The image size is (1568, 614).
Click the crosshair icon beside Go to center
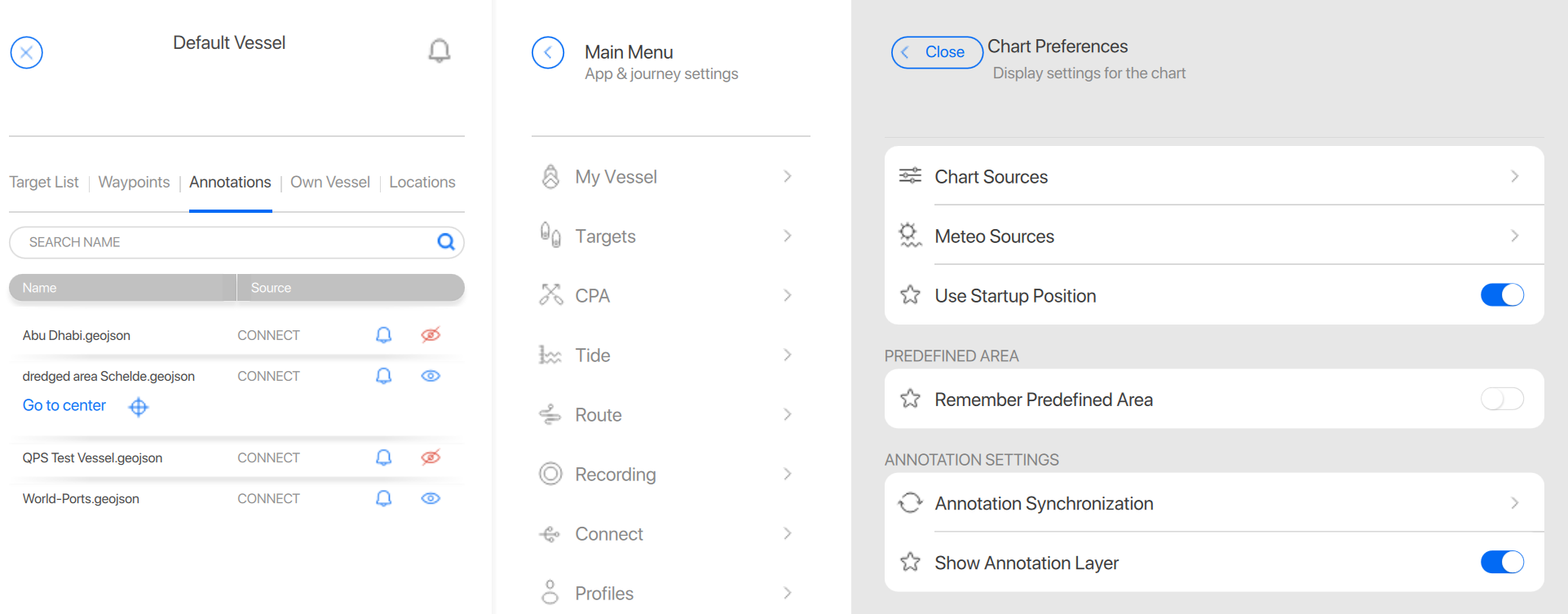[x=139, y=407]
